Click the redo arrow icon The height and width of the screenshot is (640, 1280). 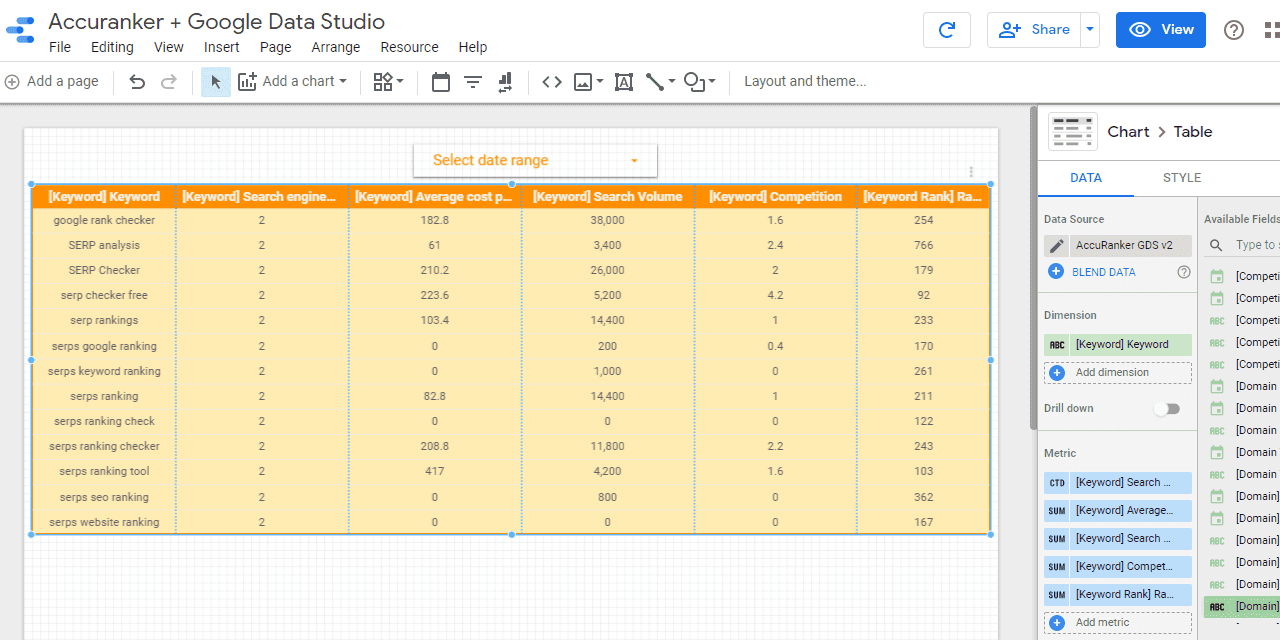point(169,82)
